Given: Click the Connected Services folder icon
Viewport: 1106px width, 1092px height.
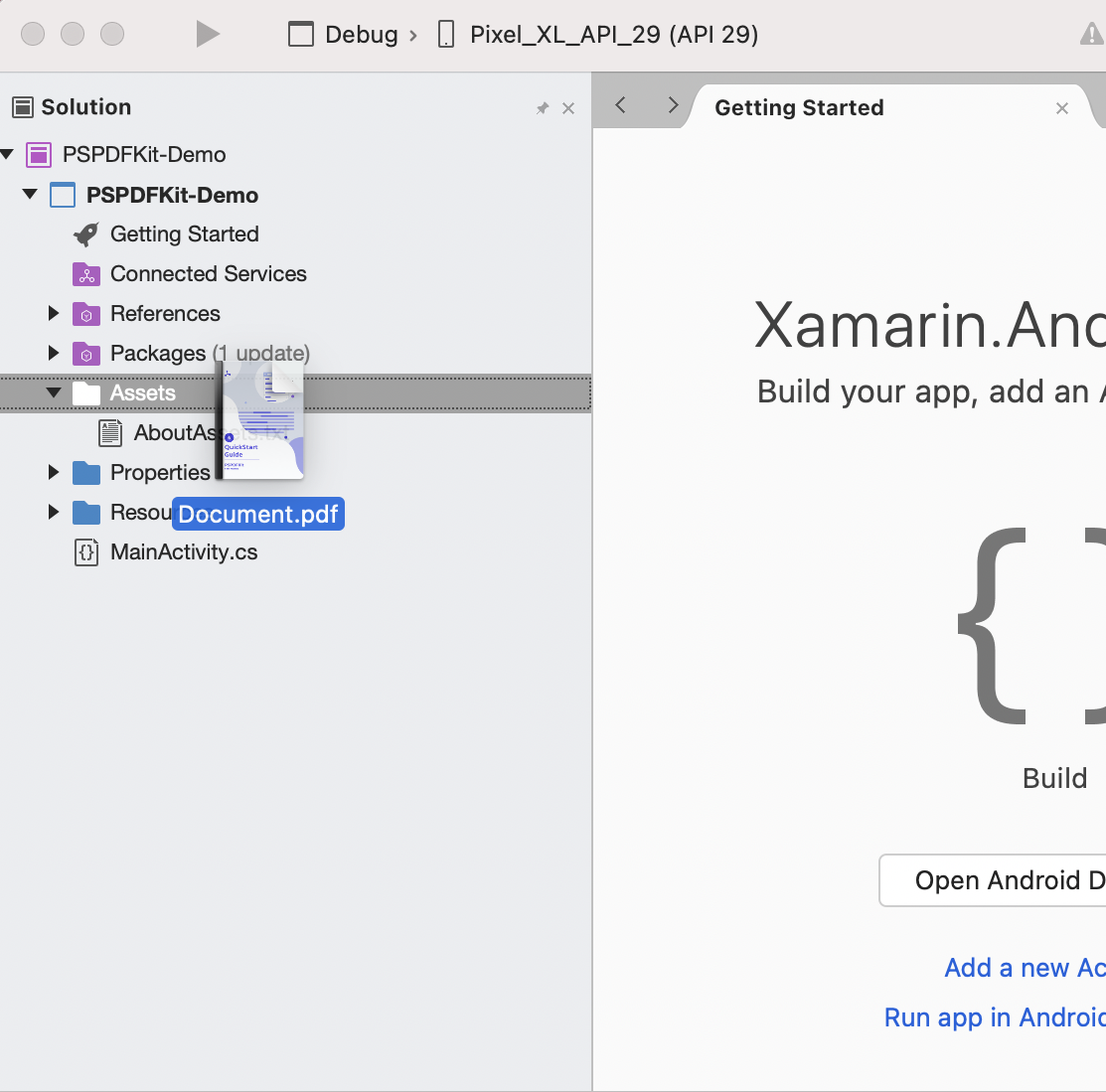Looking at the screenshot, I should (x=86, y=273).
